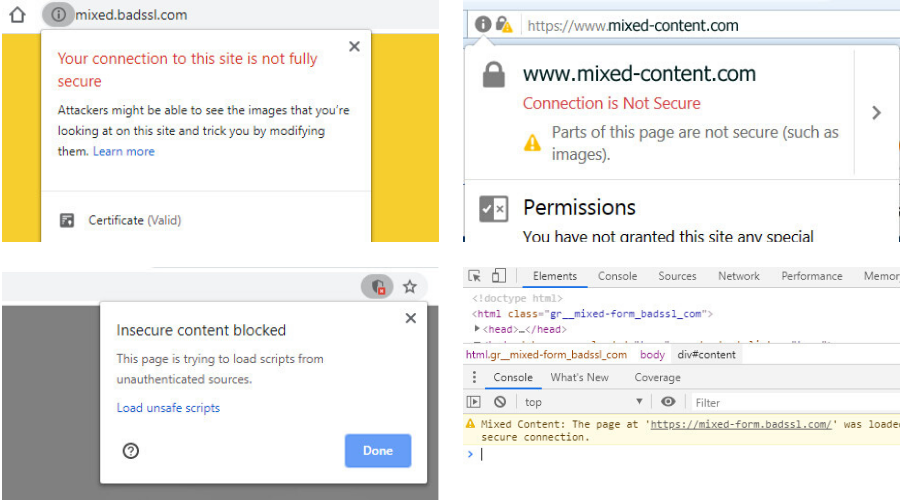
Task: Open help with the question mark icon
Action: point(130,451)
